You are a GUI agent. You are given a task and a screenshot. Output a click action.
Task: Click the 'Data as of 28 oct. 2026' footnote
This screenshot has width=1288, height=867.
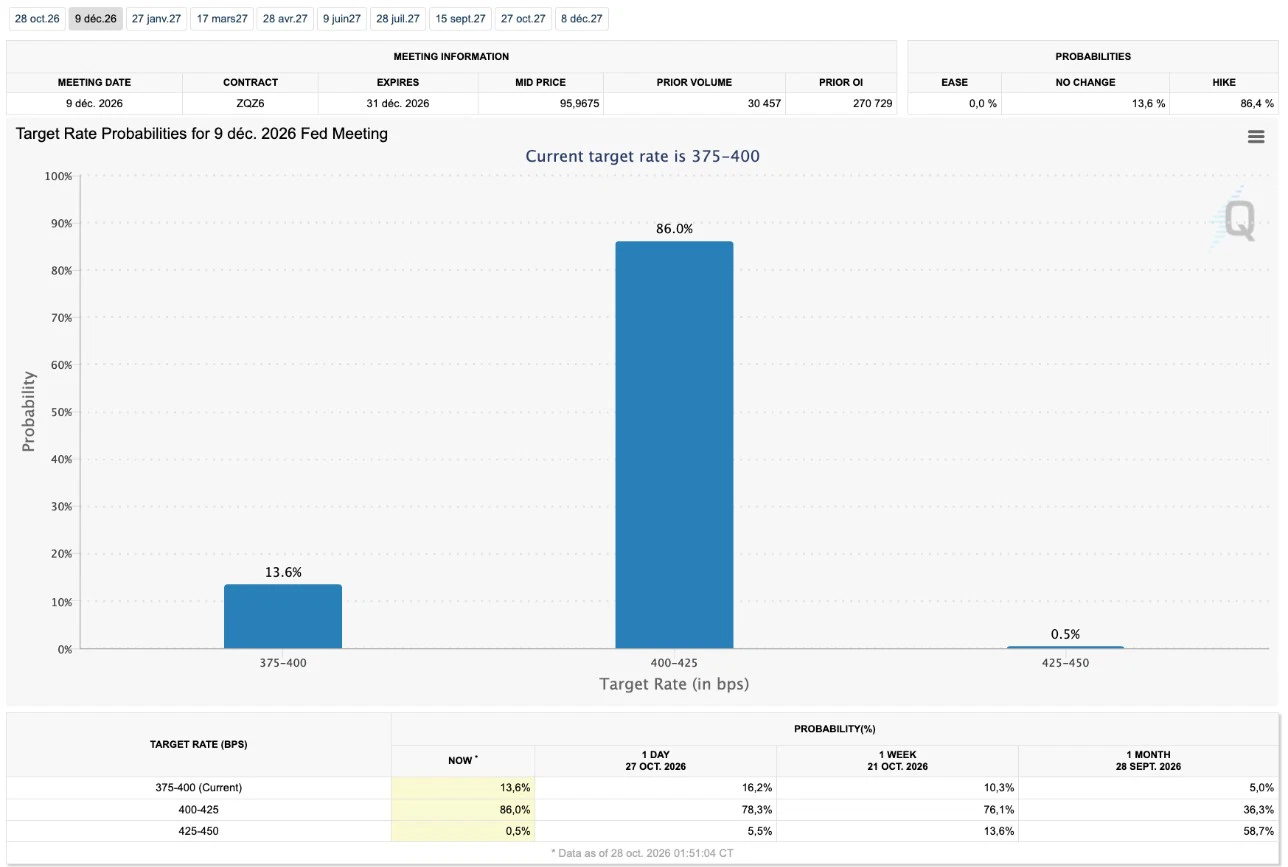pyautogui.click(x=643, y=853)
